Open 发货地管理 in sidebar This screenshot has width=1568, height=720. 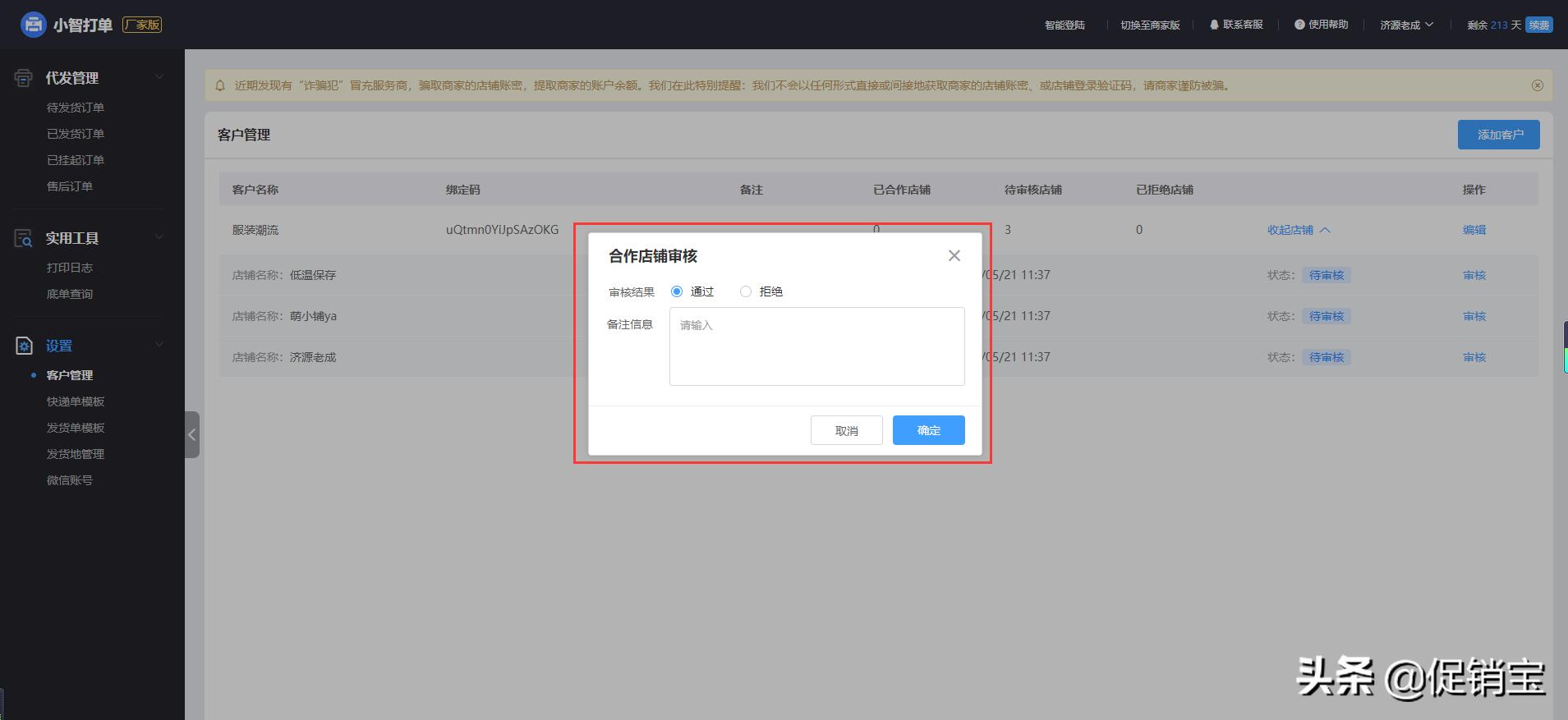pos(76,454)
